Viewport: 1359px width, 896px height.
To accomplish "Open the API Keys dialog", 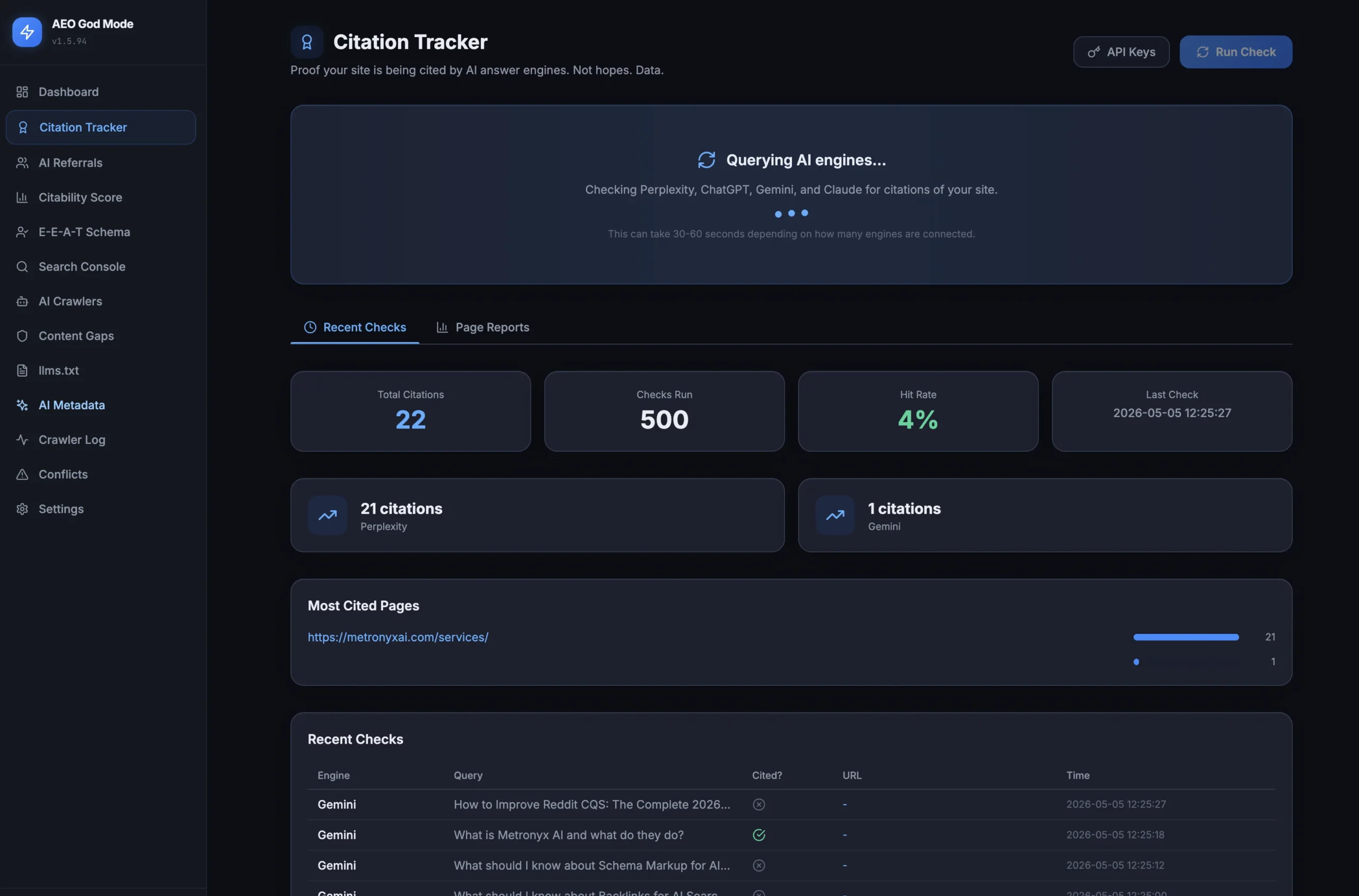I will point(1121,52).
